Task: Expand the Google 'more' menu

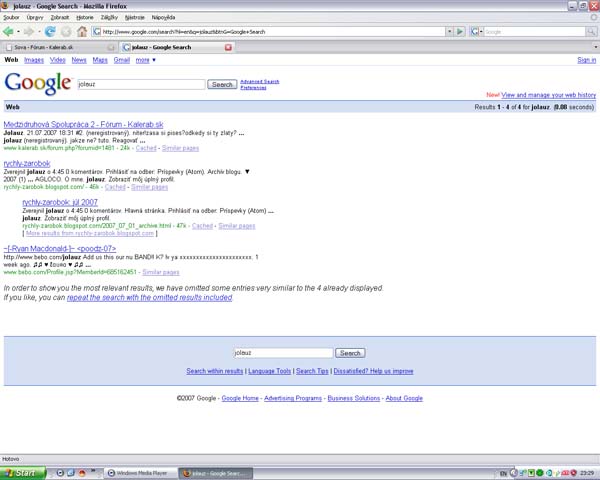Action: [146, 60]
